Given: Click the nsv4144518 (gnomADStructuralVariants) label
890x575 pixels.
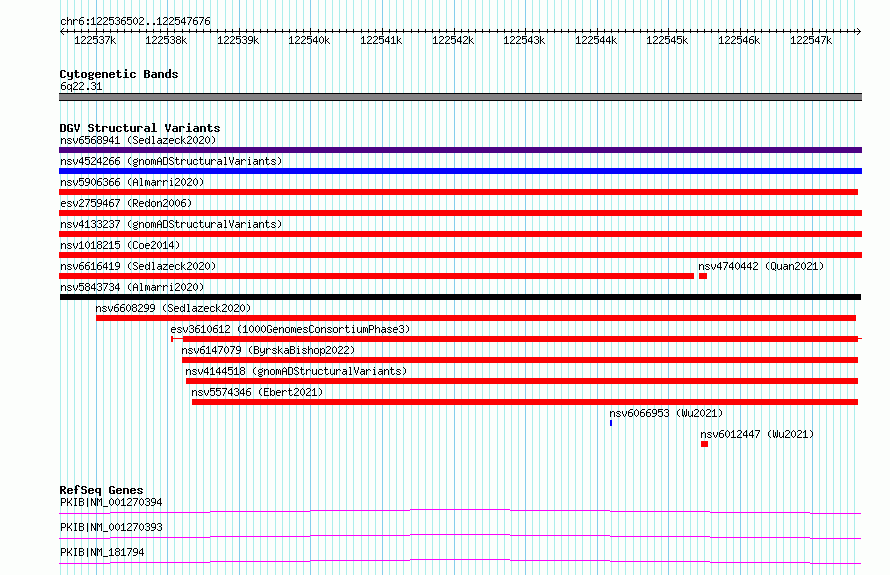Looking at the screenshot, I should (x=296, y=371).
